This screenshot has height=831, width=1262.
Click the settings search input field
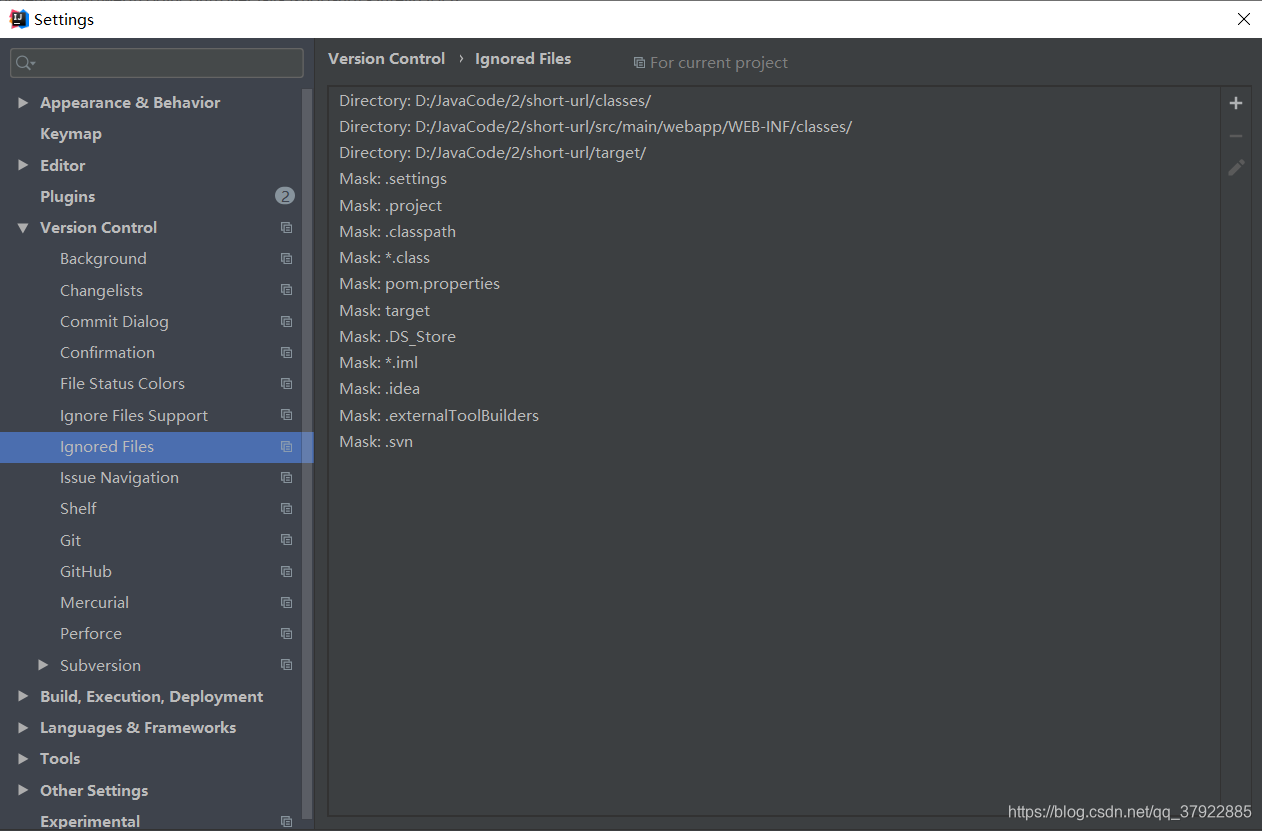[x=157, y=63]
